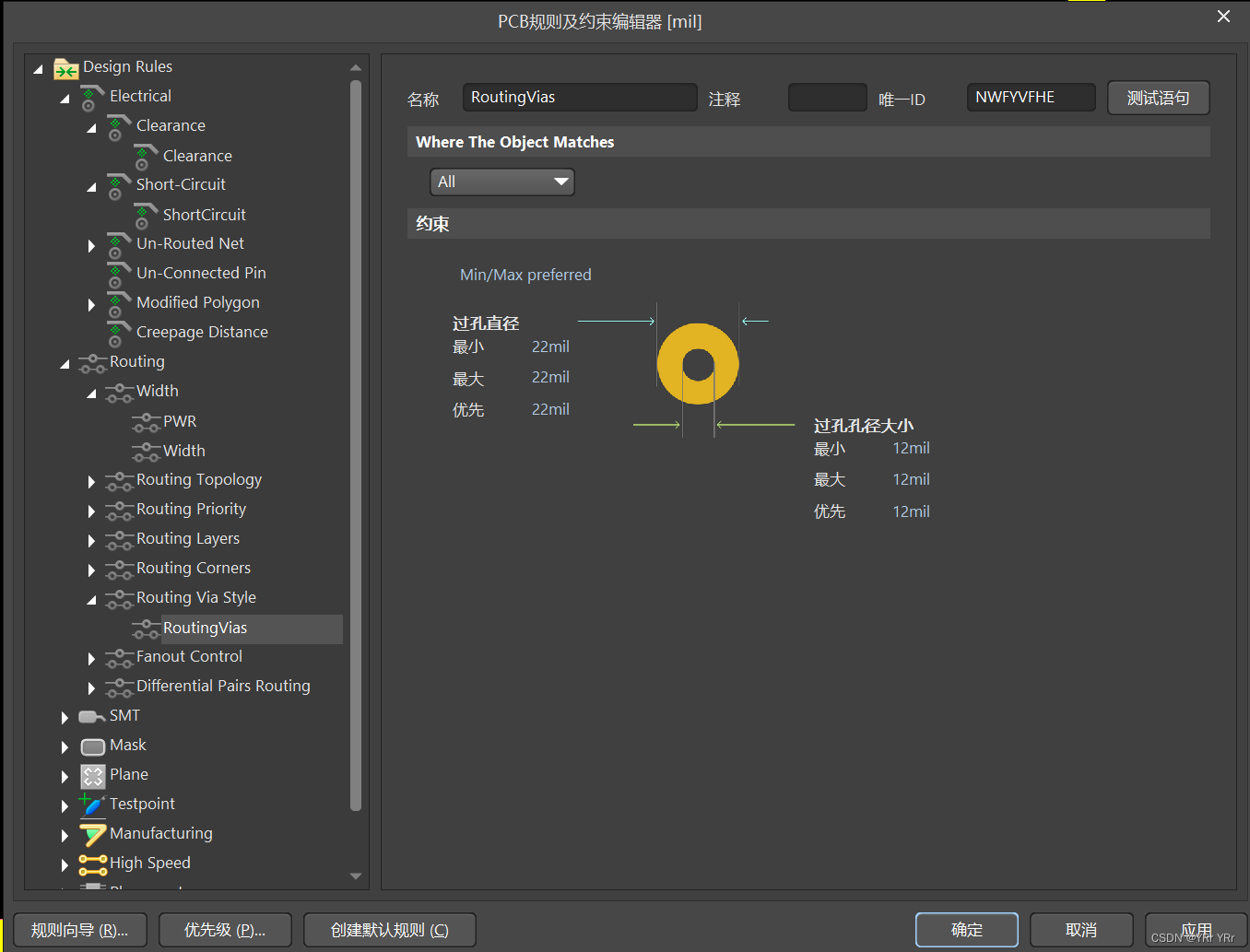Viewport: 1250px width, 952px height.
Task: Click the icon beside Short-Circuit rule group
Action: coord(119,186)
